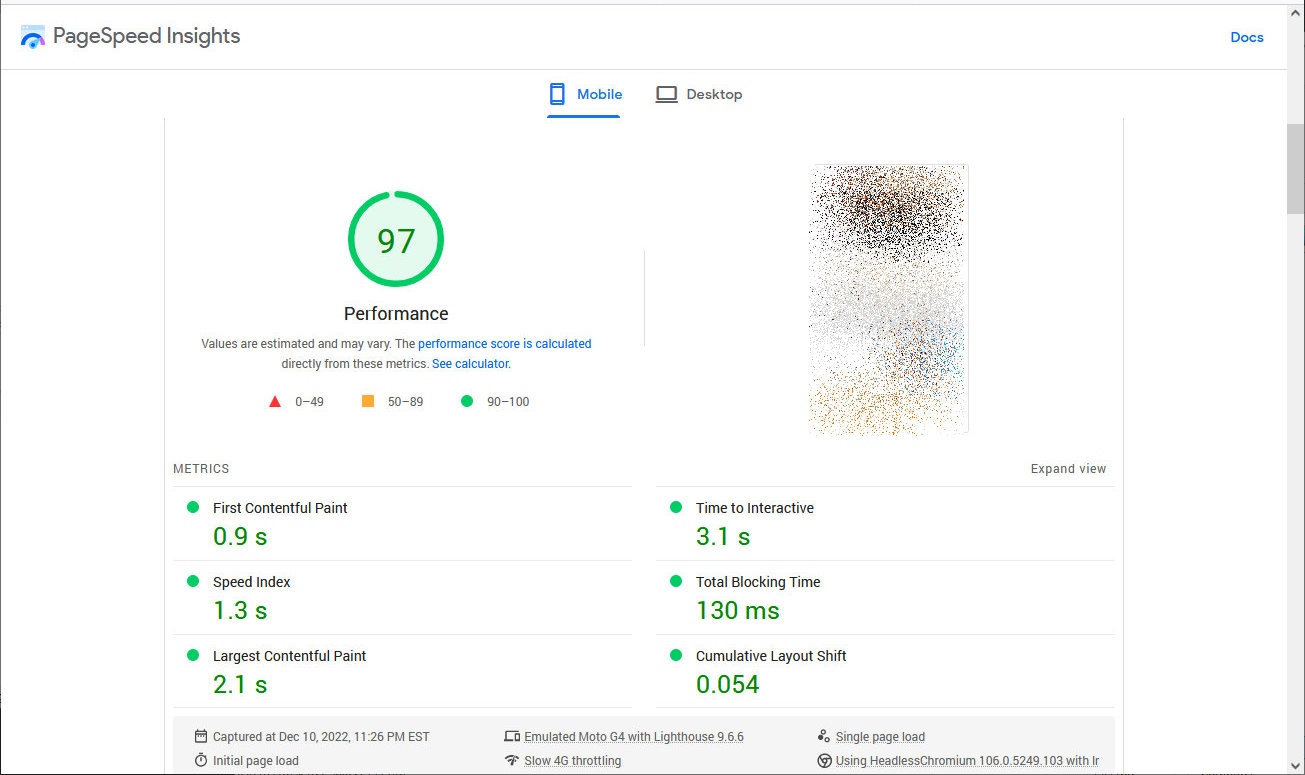
Task: Click the METRICS section label
Action: [201, 468]
